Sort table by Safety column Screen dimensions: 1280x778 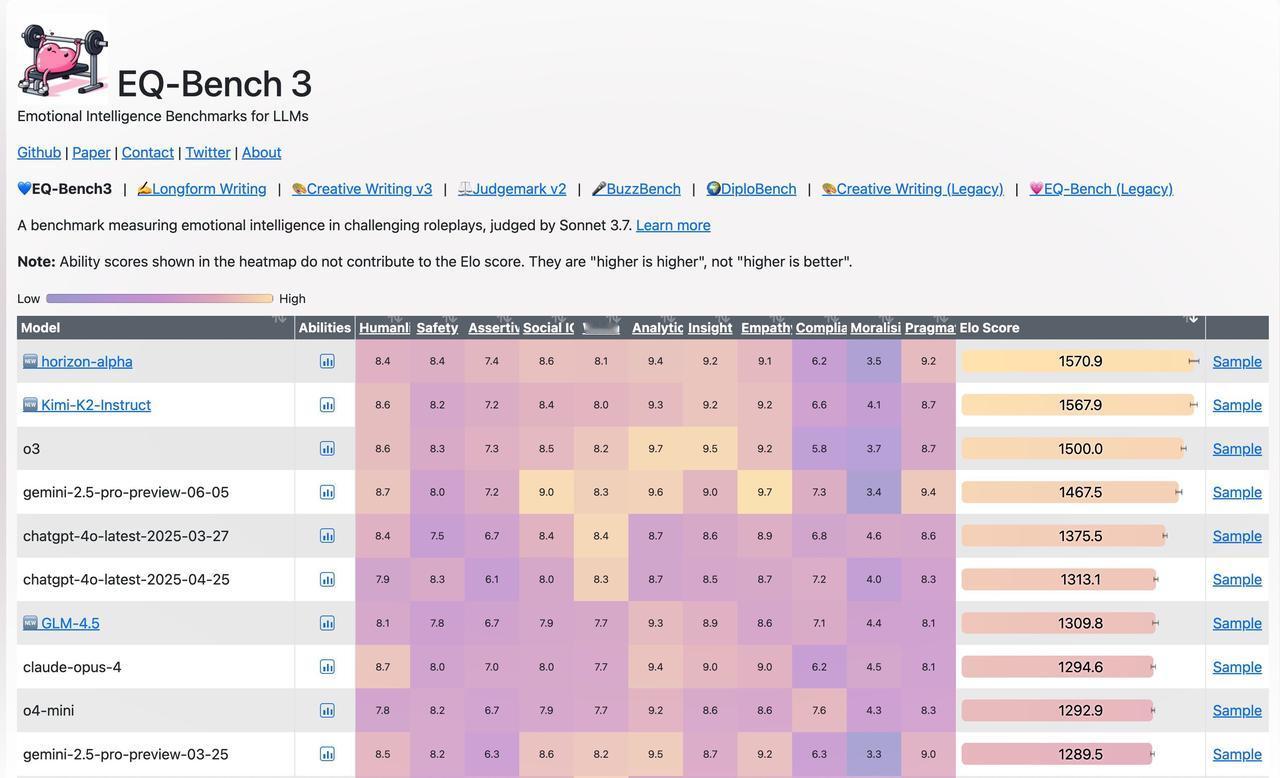(437, 328)
